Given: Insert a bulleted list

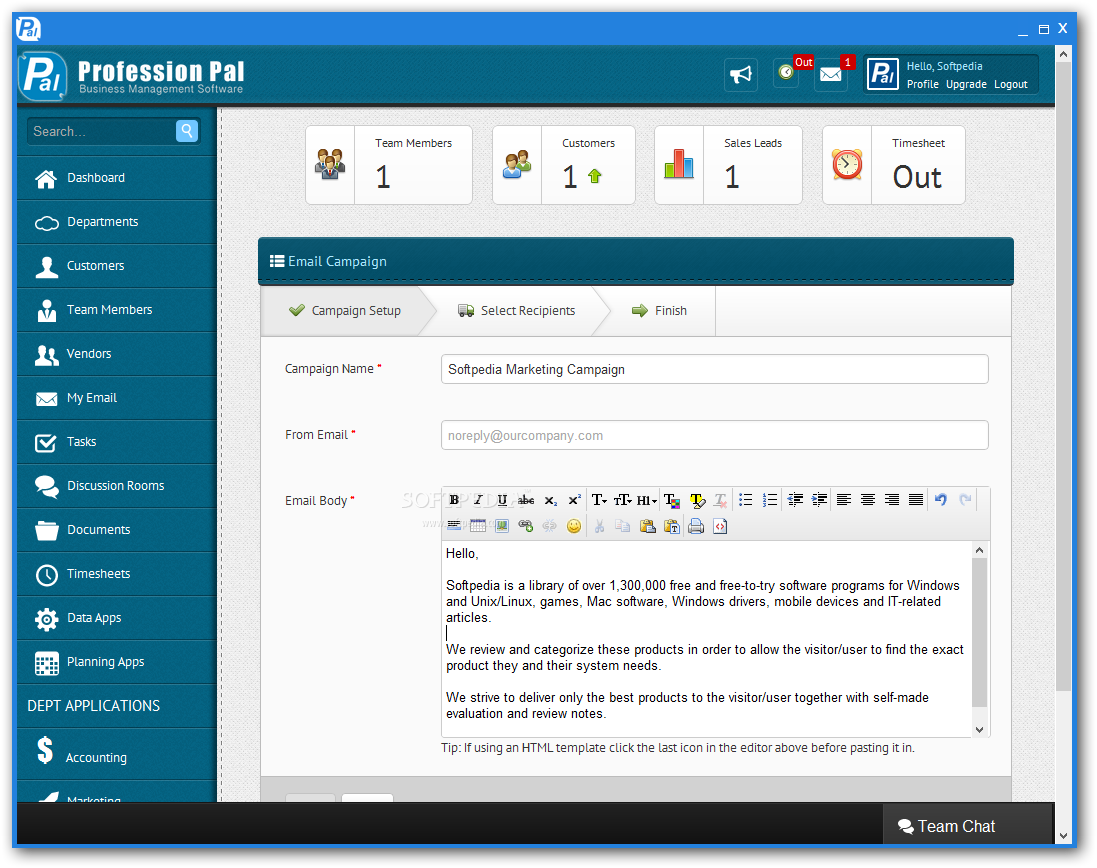Looking at the screenshot, I should (x=746, y=500).
